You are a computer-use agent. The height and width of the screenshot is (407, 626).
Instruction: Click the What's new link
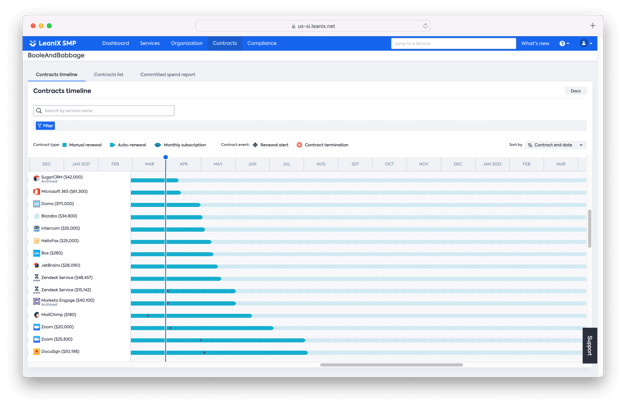pyautogui.click(x=535, y=43)
